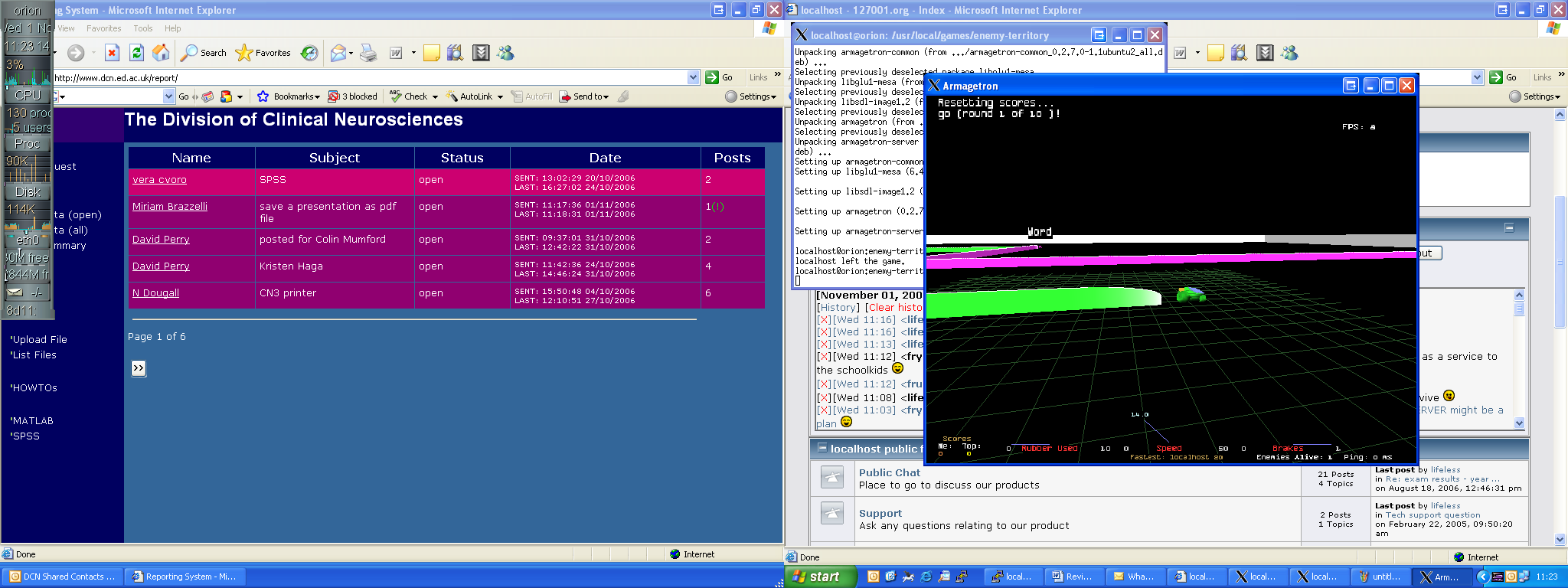The width and height of the screenshot is (1568, 588).
Task: Click shoutbox scrollbar up arrow
Action: 1519,295
